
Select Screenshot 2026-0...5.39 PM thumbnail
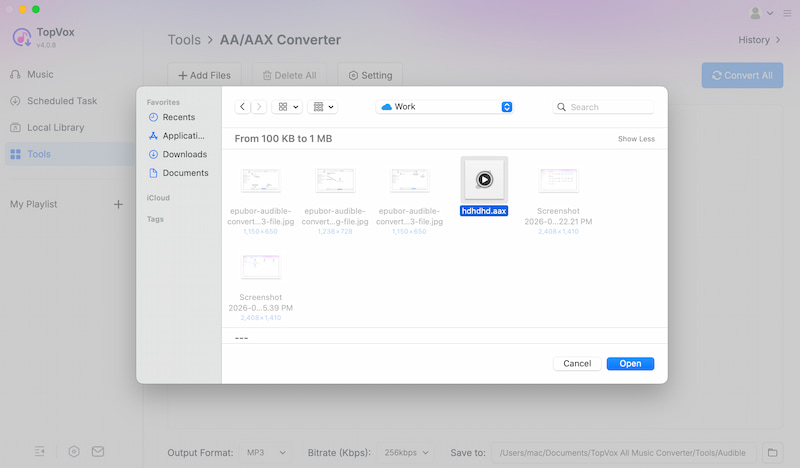tap(261, 266)
